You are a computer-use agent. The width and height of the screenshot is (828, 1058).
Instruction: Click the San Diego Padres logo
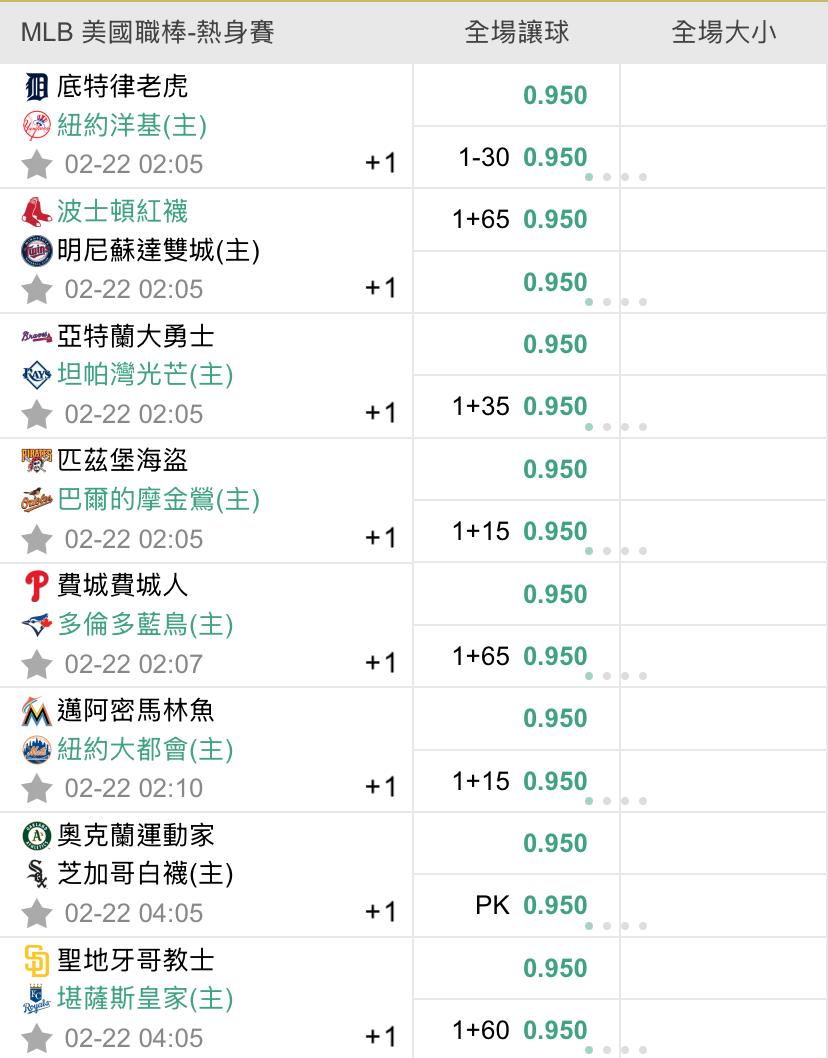coord(36,961)
